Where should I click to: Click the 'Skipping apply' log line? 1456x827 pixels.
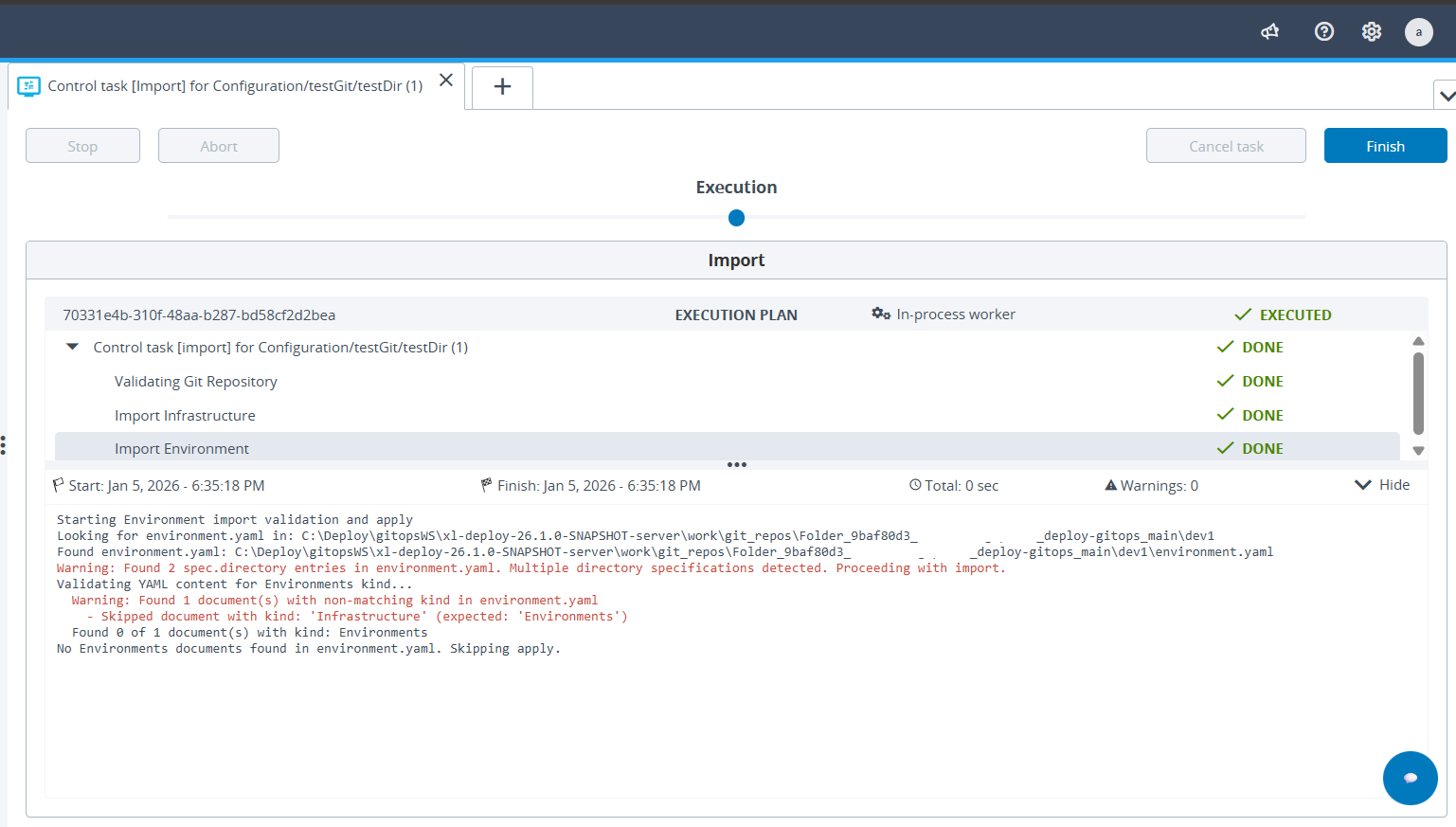click(x=309, y=649)
